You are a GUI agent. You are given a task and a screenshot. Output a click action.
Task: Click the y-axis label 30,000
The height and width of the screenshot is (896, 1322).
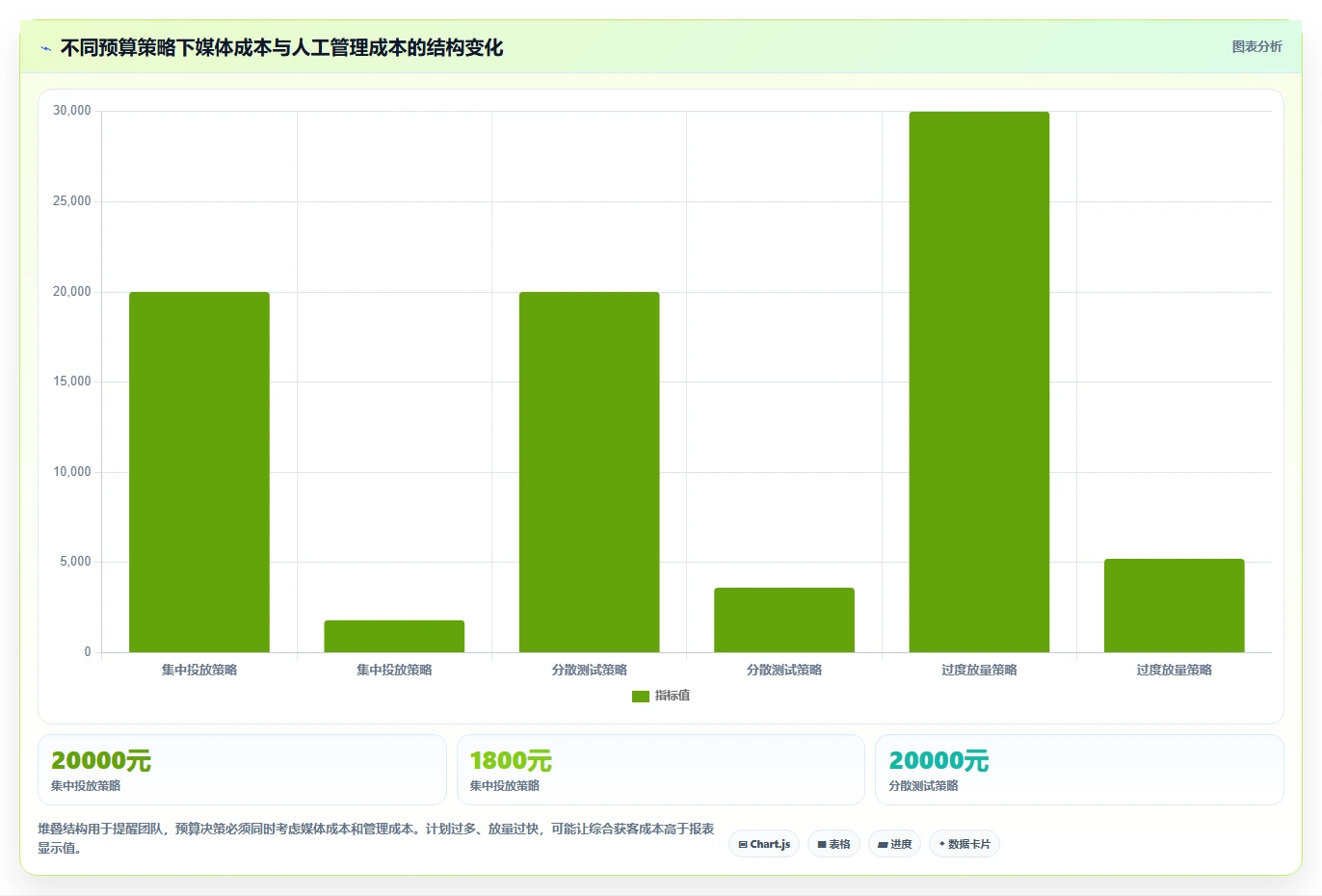(x=72, y=111)
